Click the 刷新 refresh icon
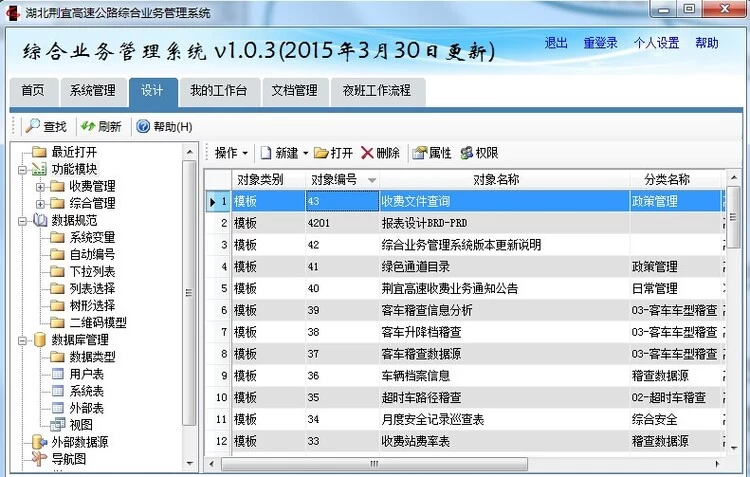Screen dimensions: 750x477 tap(88, 127)
